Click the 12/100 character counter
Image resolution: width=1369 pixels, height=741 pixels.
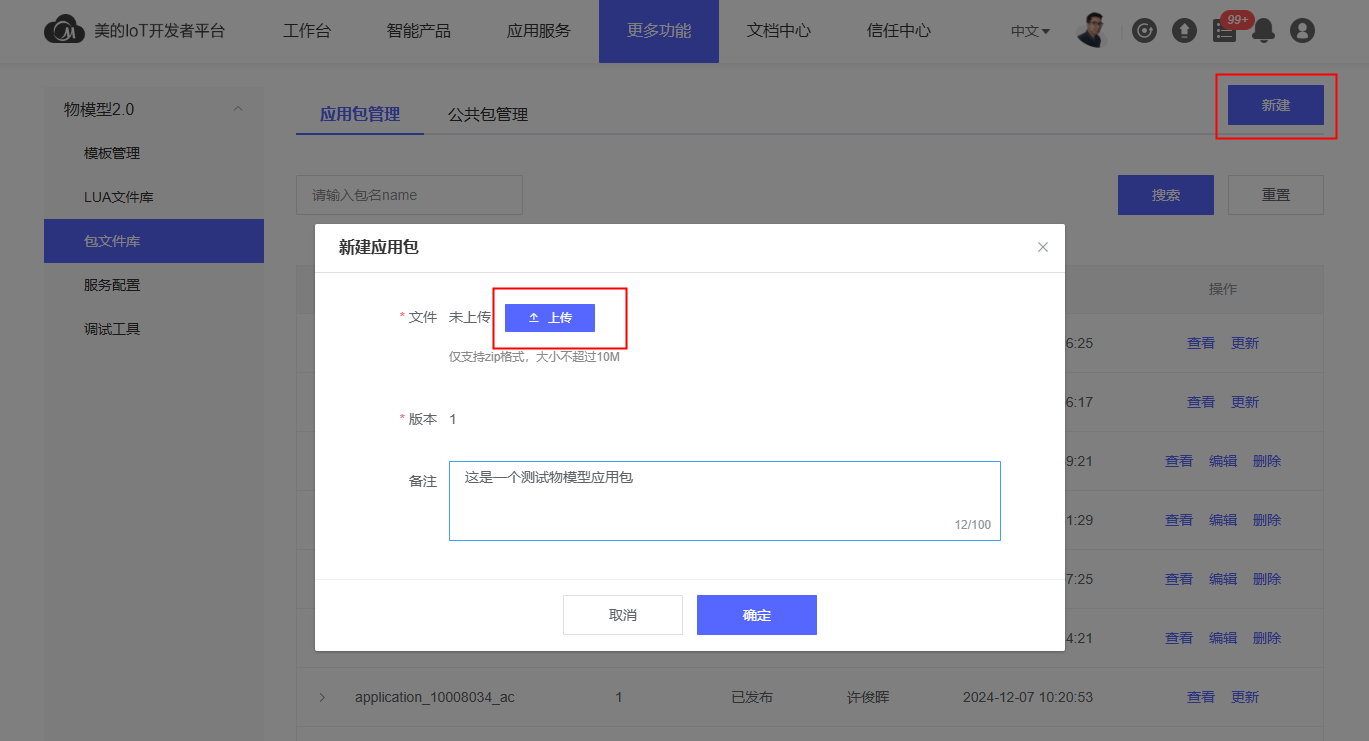click(972, 525)
